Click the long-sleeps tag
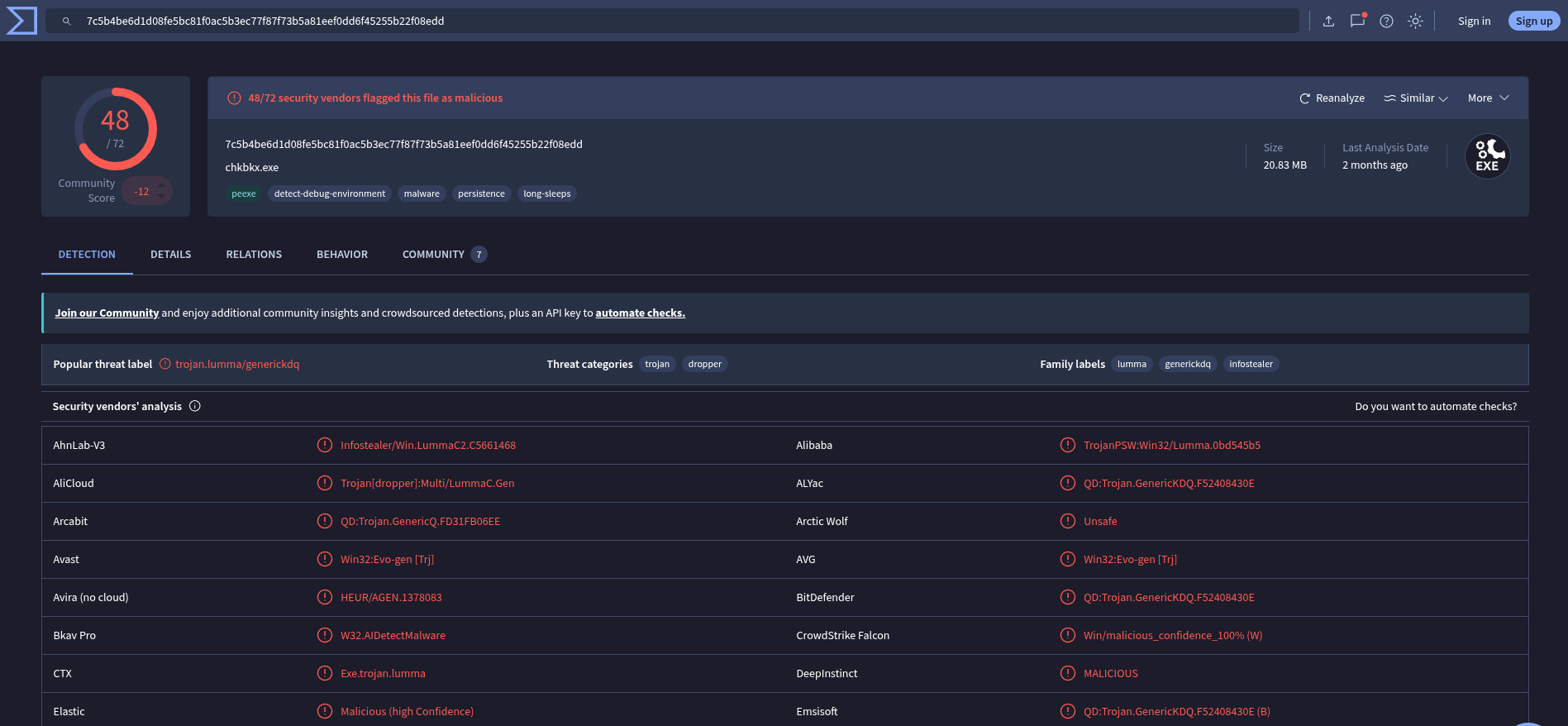 [x=547, y=194]
